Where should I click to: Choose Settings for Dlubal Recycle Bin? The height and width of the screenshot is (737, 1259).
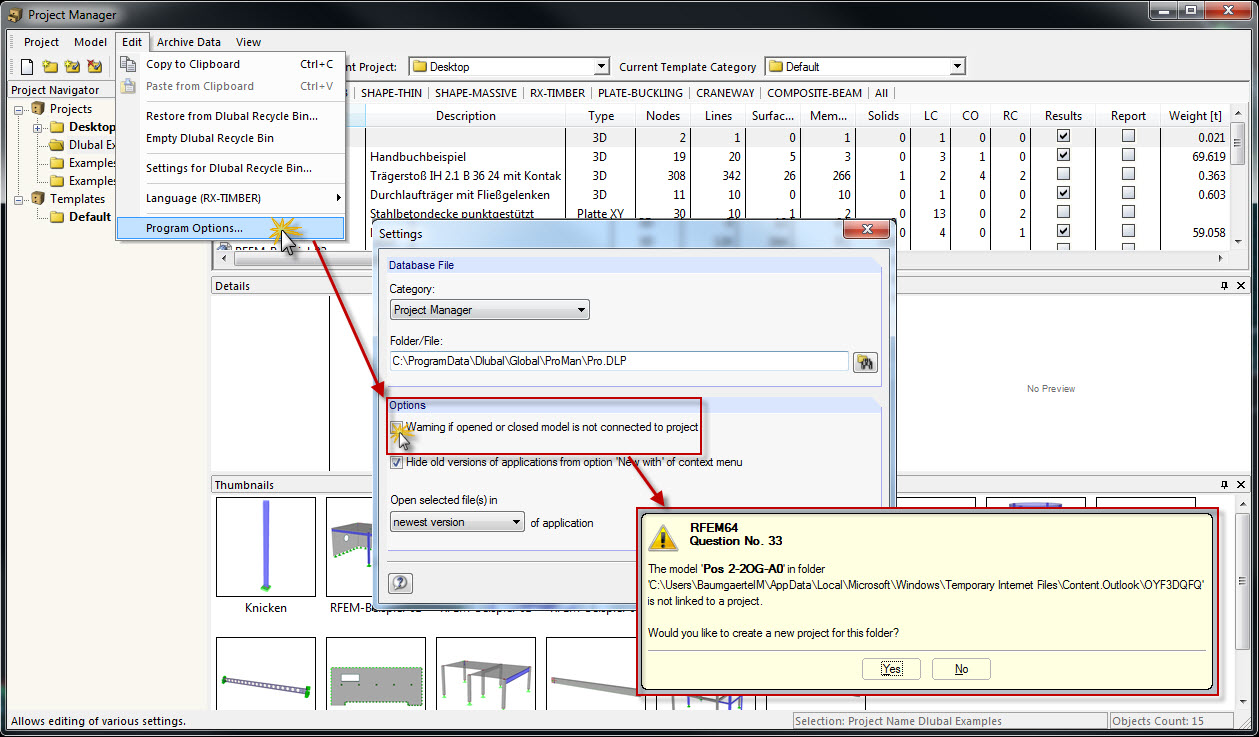coord(231,168)
